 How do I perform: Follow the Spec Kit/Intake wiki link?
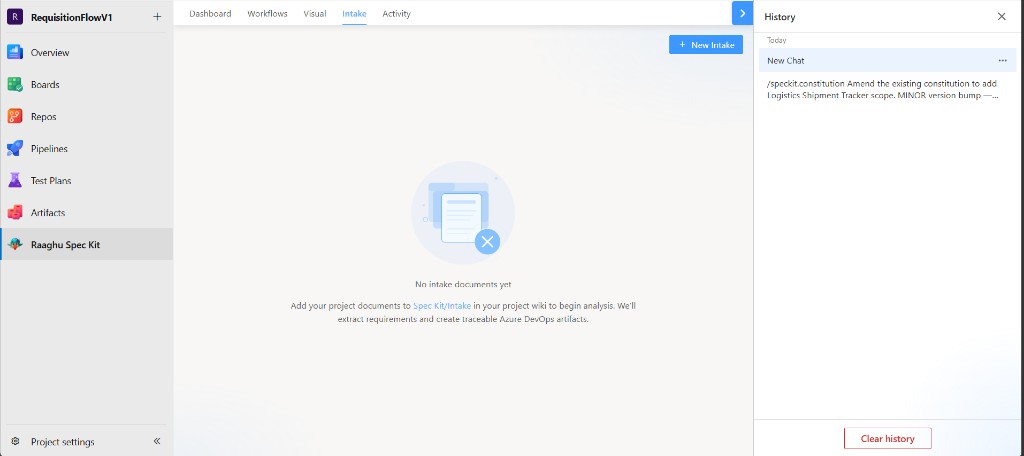click(443, 306)
